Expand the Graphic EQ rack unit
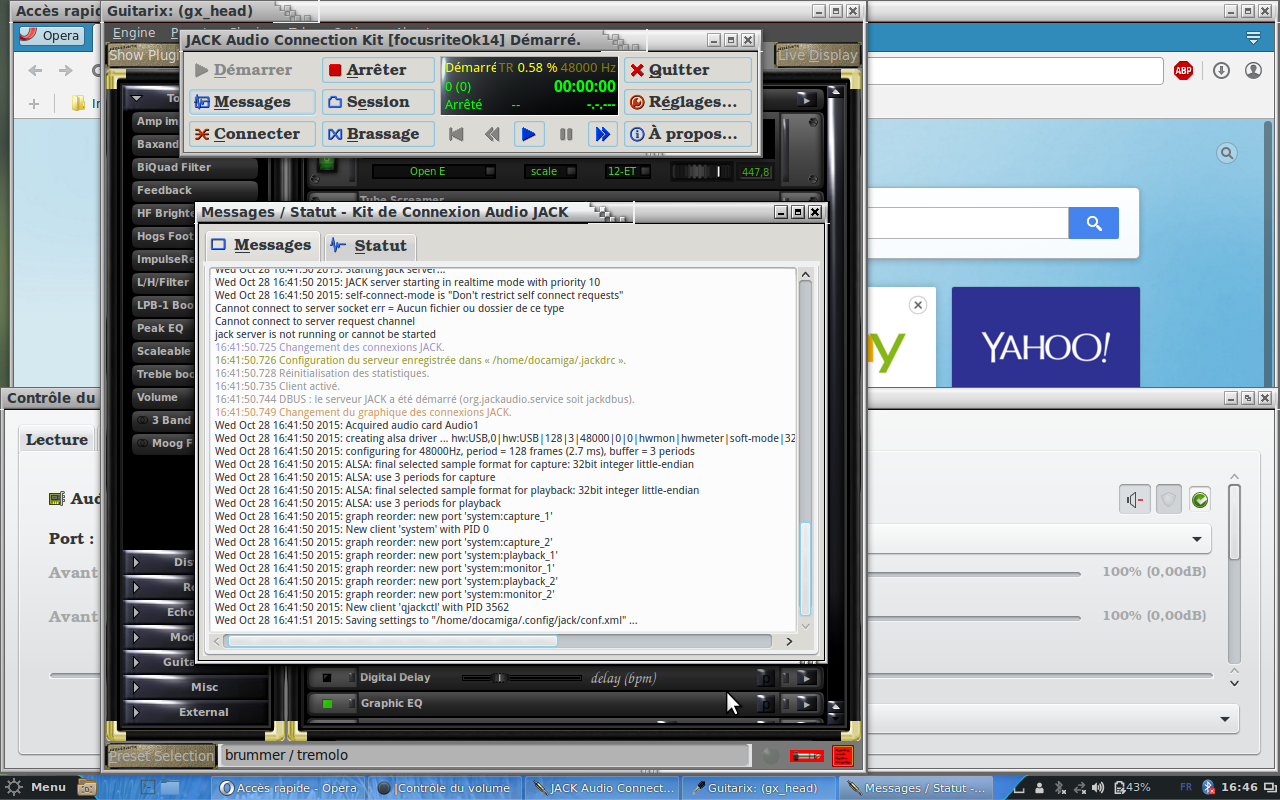This screenshot has height=800, width=1280. pyautogui.click(x=805, y=704)
